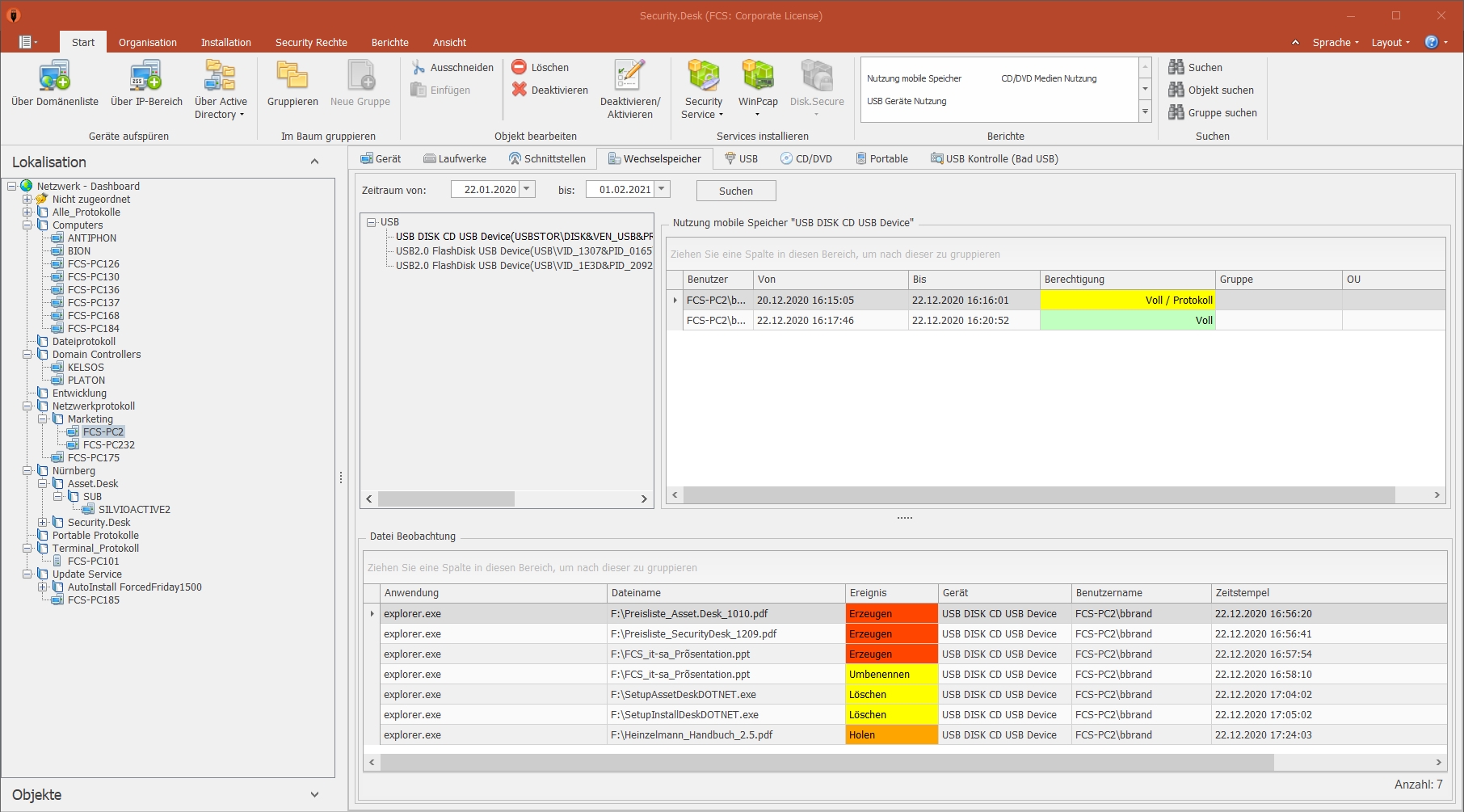
Task: Click the Über IP-Bereich icon
Action: (x=146, y=77)
